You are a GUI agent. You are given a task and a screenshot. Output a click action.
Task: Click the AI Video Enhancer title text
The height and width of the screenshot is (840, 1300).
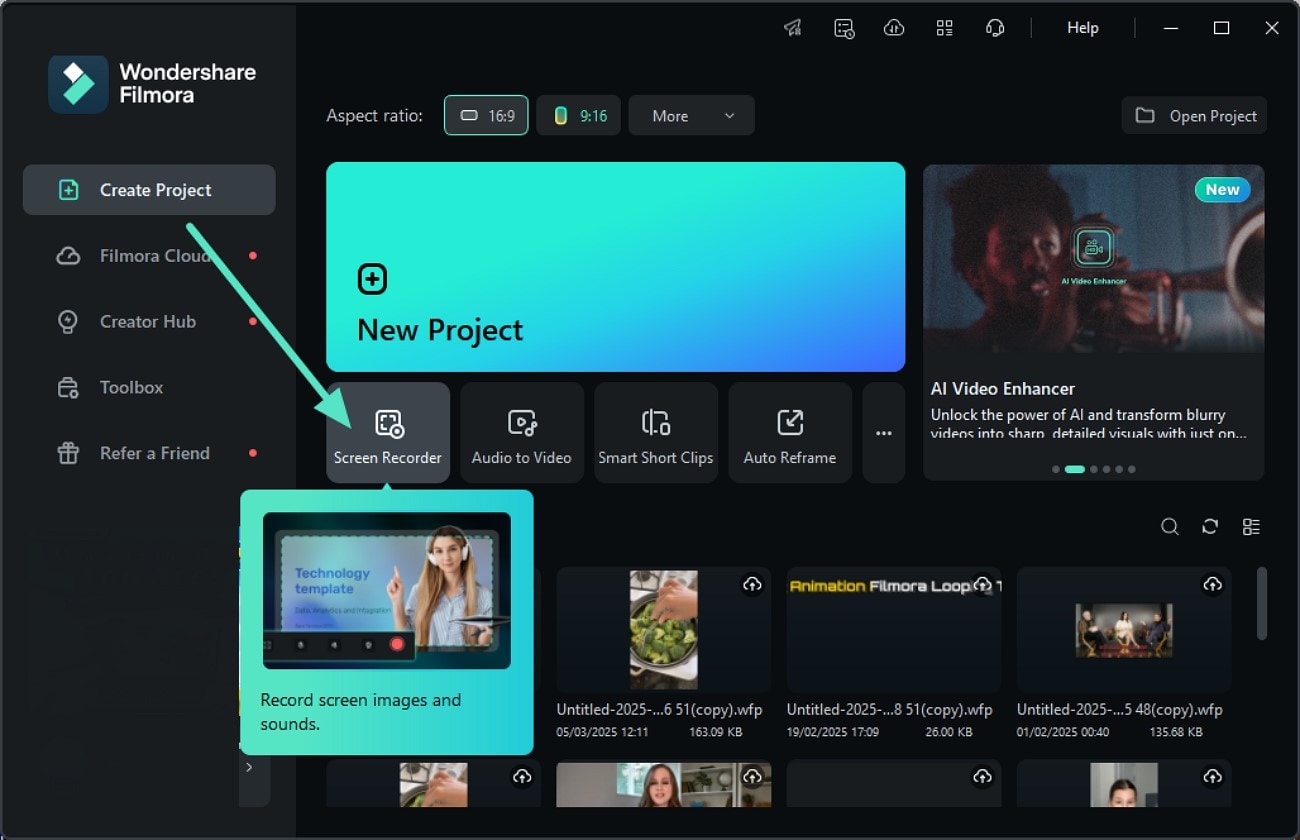tap(1003, 388)
